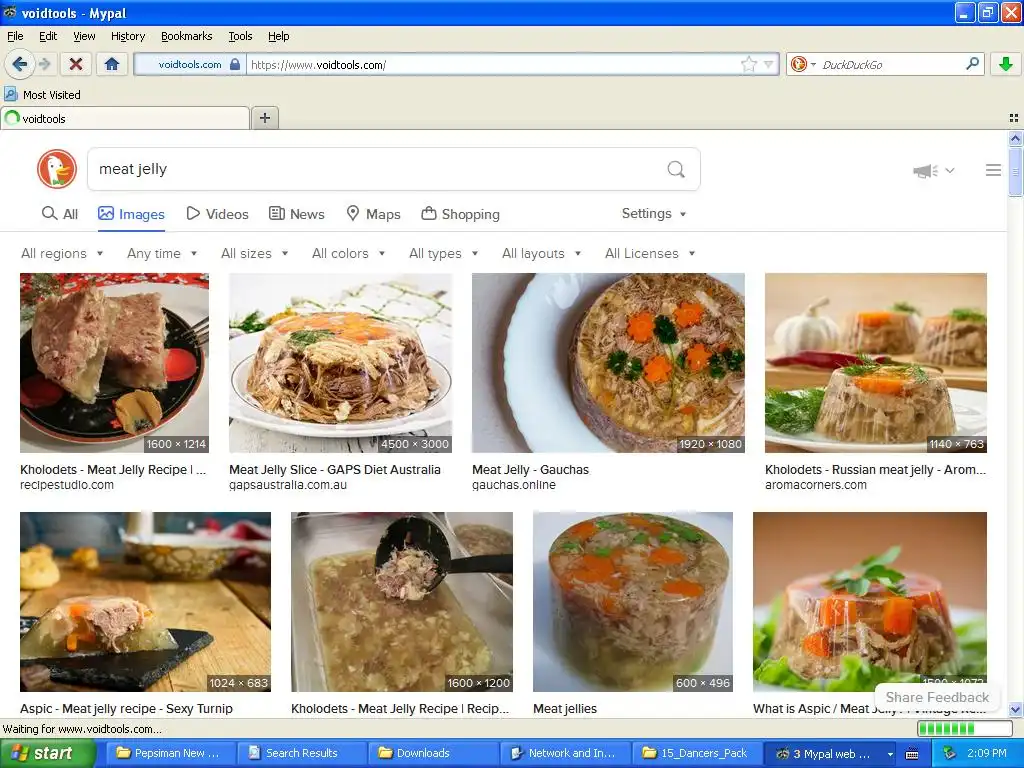
Task: Open the View menu
Action: (x=84, y=36)
